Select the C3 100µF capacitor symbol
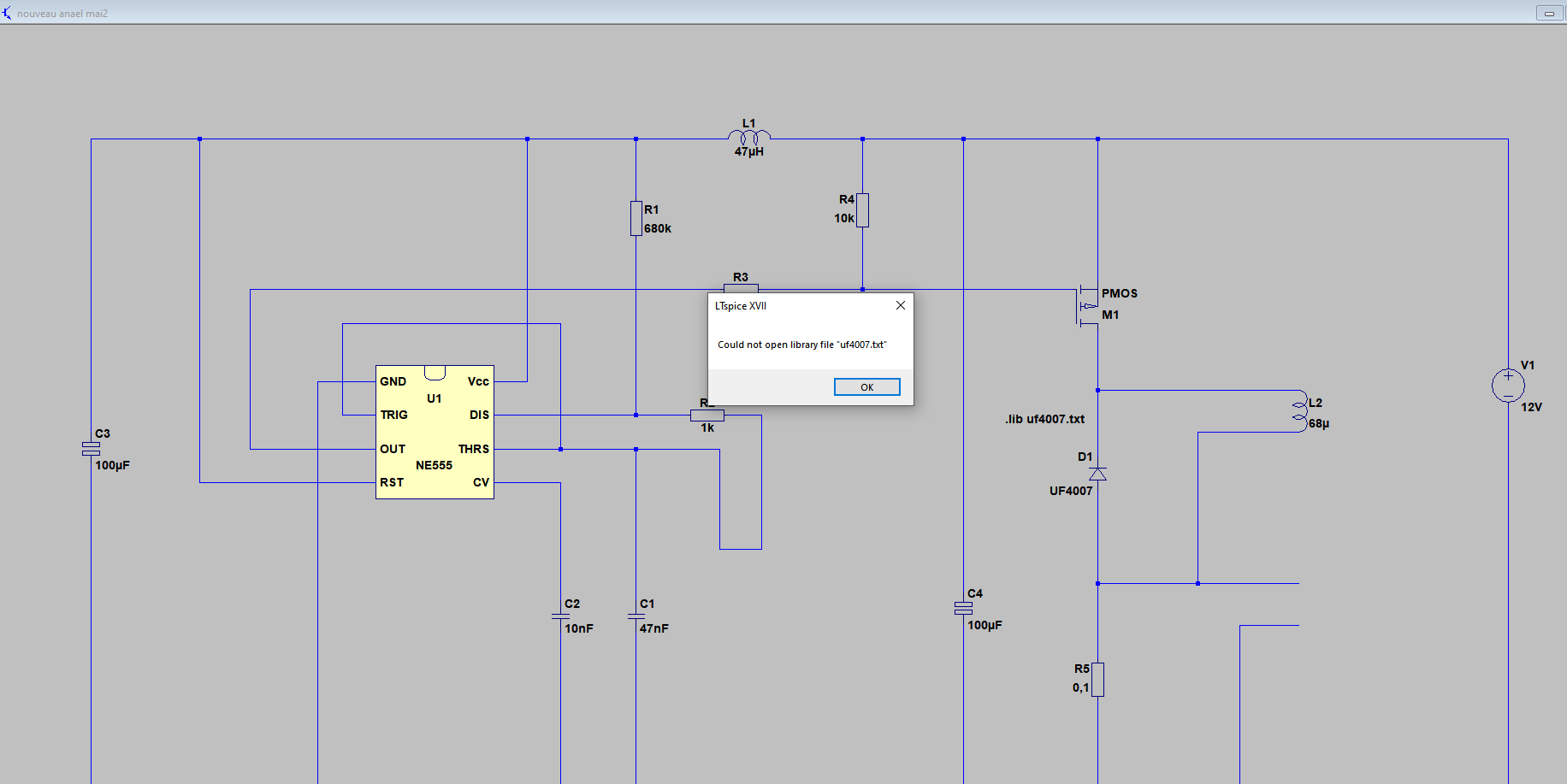Viewport: 1567px width, 784px height. click(91, 448)
